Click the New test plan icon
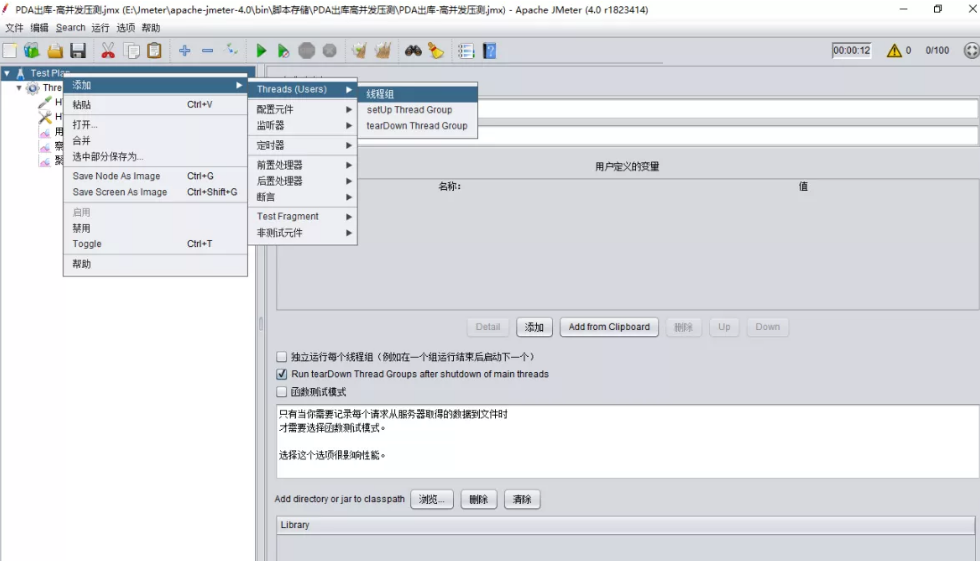This screenshot has height=561, width=980. pyautogui.click(x=10, y=51)
